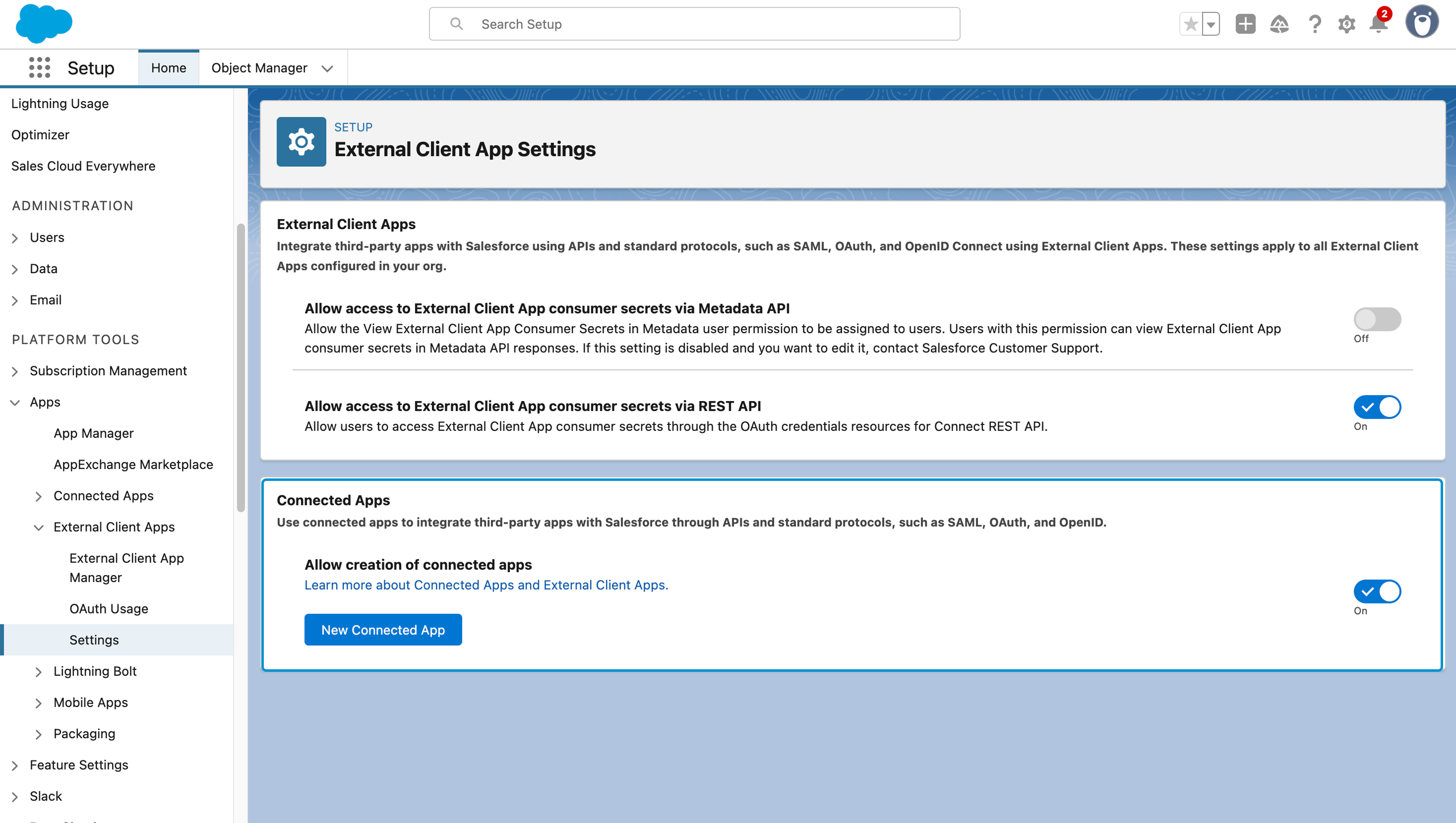Screen dimensions: 1456x823
Task: Open Optimizer in the sidebar
Action: (x=40, y=134)
